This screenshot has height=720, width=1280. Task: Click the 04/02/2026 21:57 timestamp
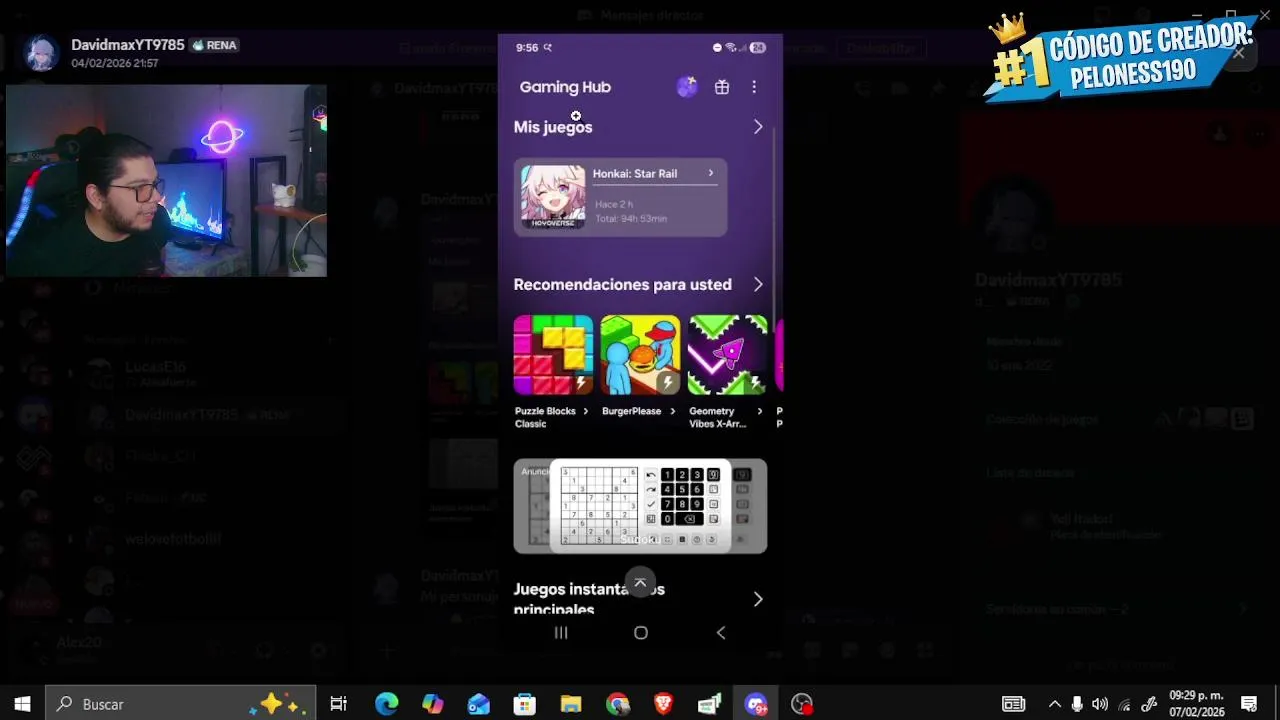click(115, 63)
